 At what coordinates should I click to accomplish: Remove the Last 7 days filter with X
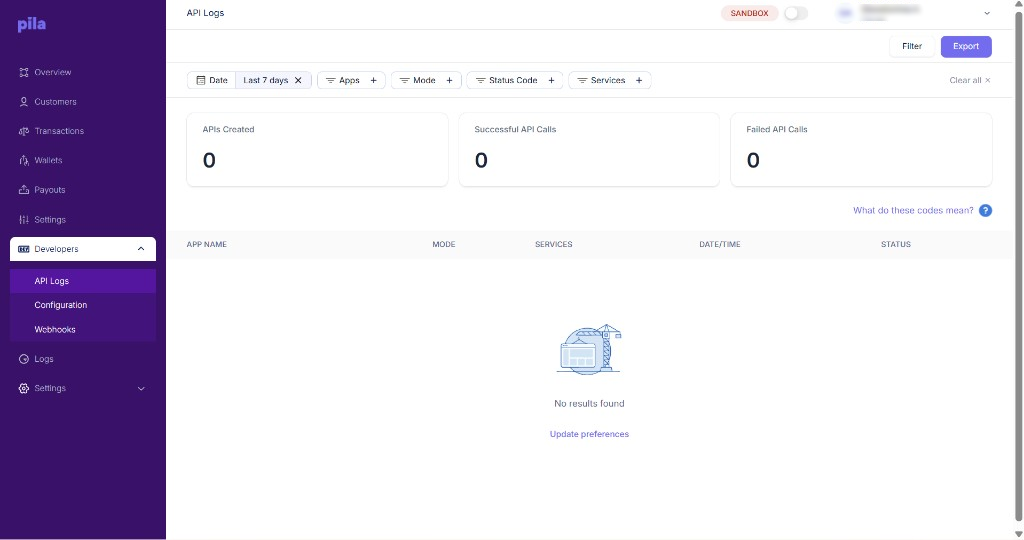pyautogui.click(x=298, y=80)
